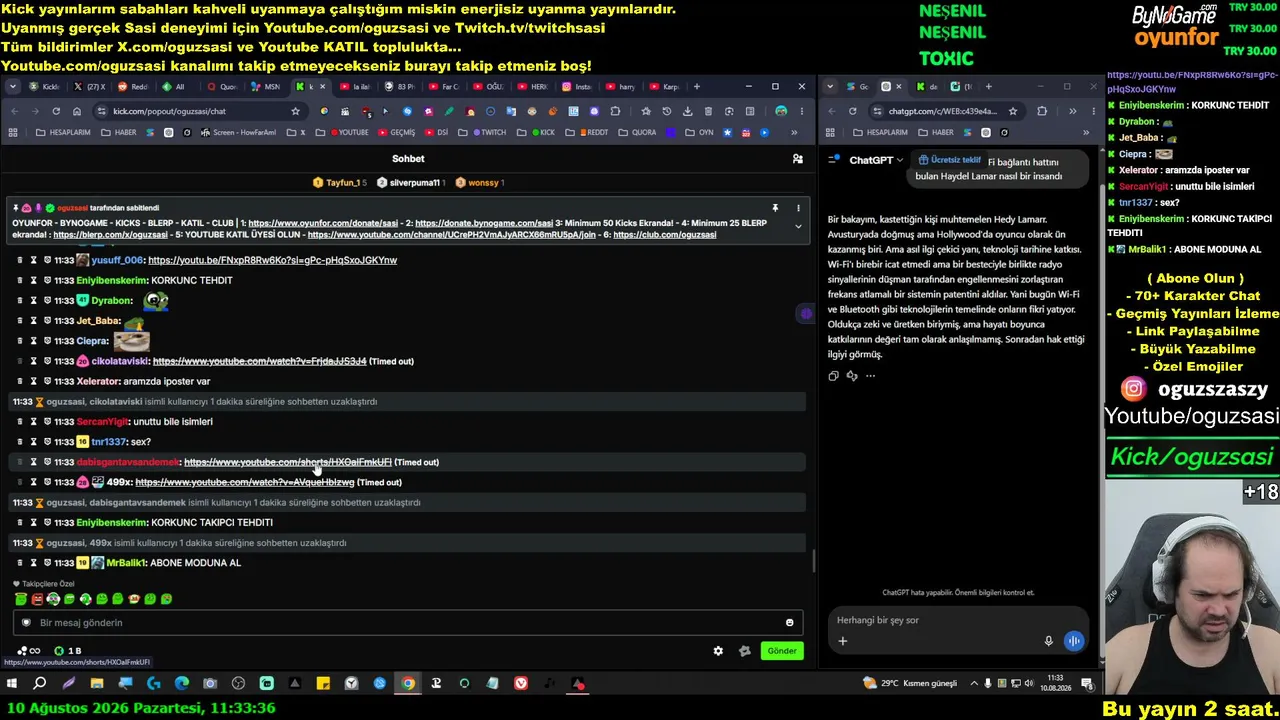Viewport: 1280px width, 720px height.
Task: Click the green Gönder button
Action: [x=782, y=651]
